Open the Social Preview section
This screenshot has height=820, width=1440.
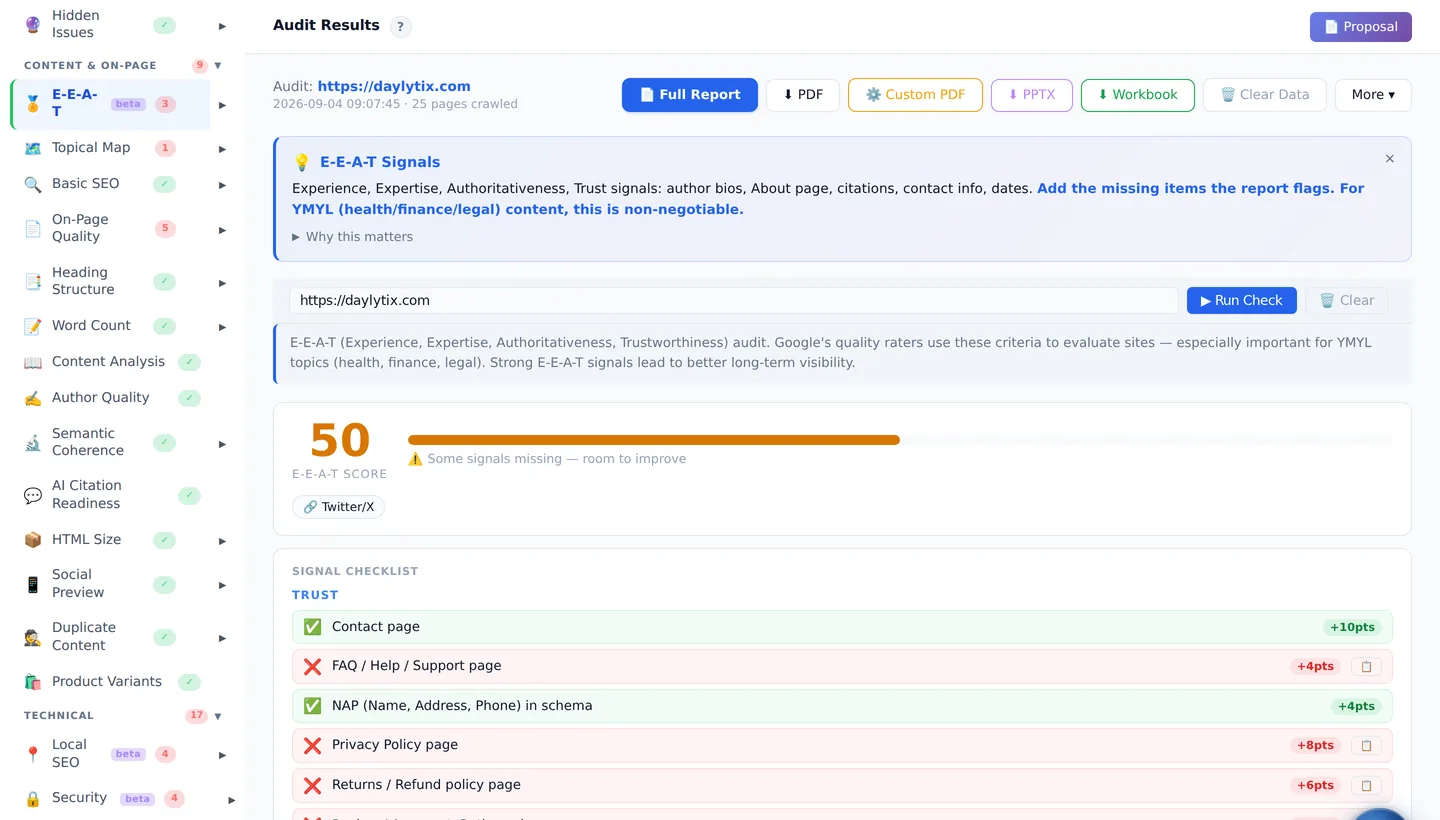click(x=78, y=583)
